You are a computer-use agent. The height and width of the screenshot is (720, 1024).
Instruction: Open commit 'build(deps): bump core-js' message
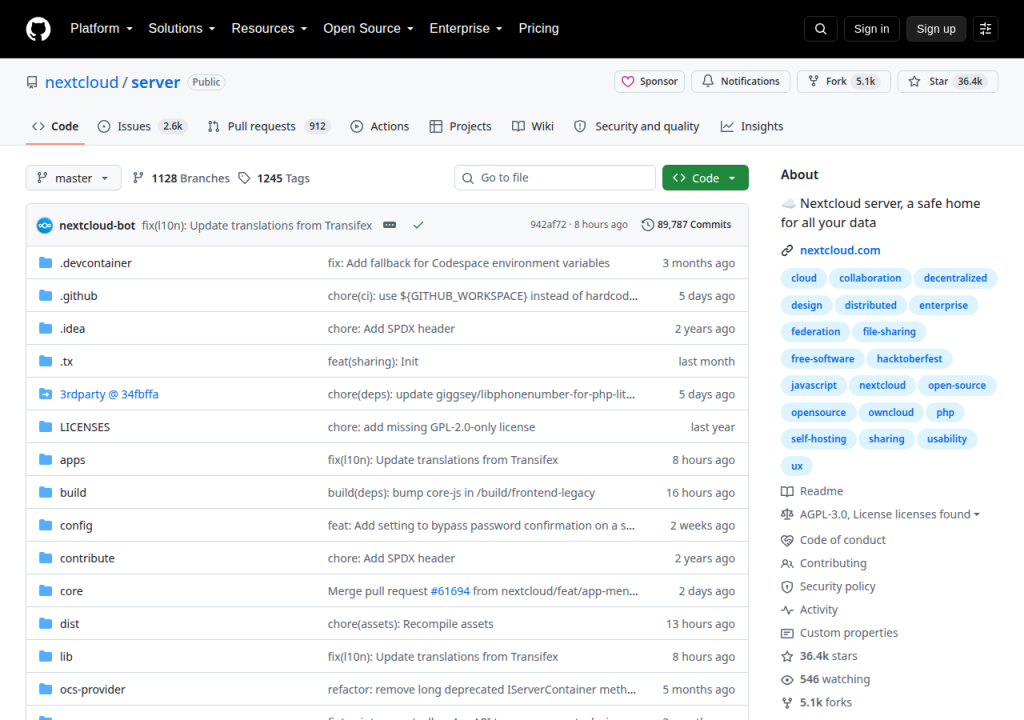click(461, 493)
